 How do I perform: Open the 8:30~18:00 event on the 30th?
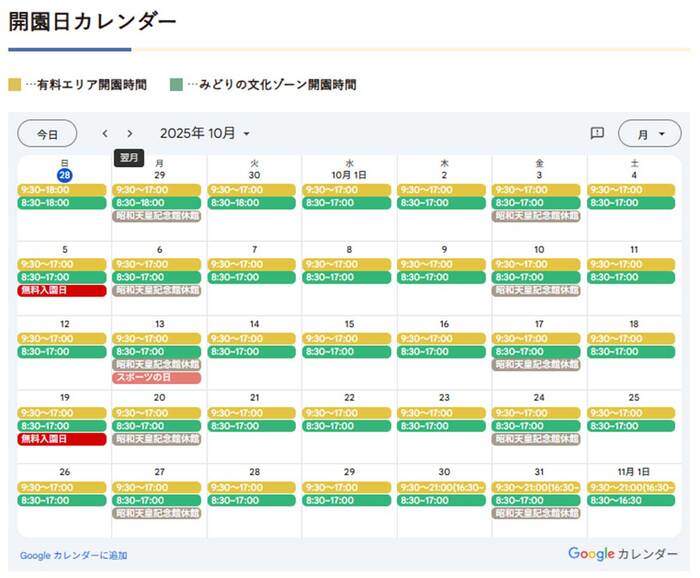click(x=251, y=203)
